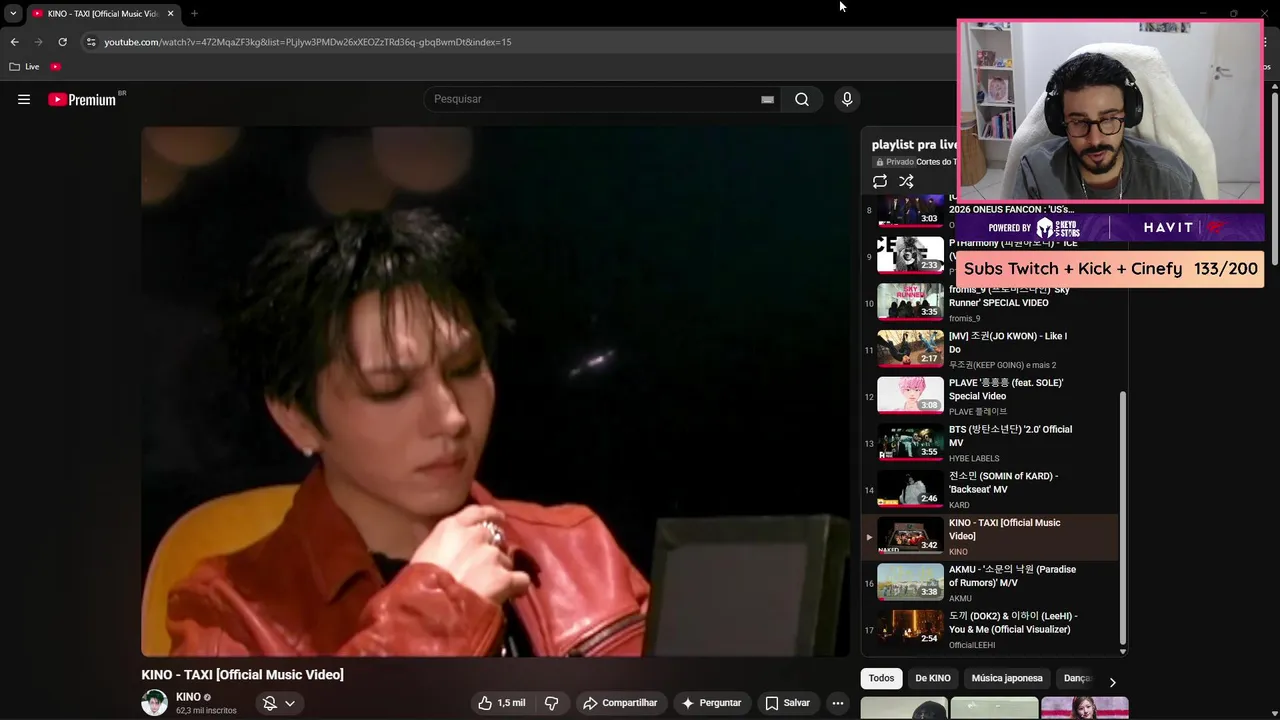The image size is (1280, 720).
Task: Open more actions three-dot menu
Action: (838, 703)
